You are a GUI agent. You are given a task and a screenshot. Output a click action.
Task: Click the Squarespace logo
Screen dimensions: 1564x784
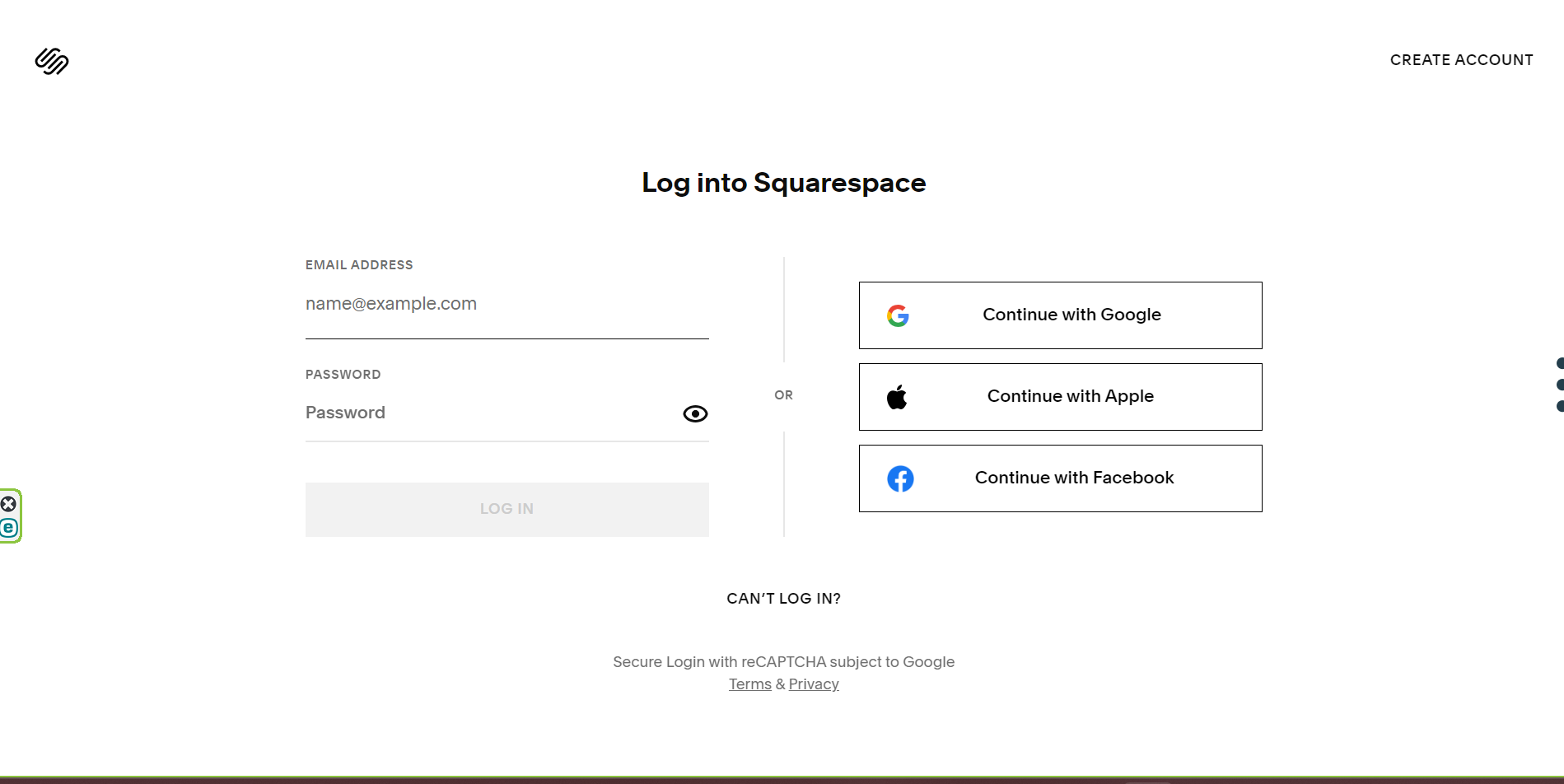click(x=52, y=61)
